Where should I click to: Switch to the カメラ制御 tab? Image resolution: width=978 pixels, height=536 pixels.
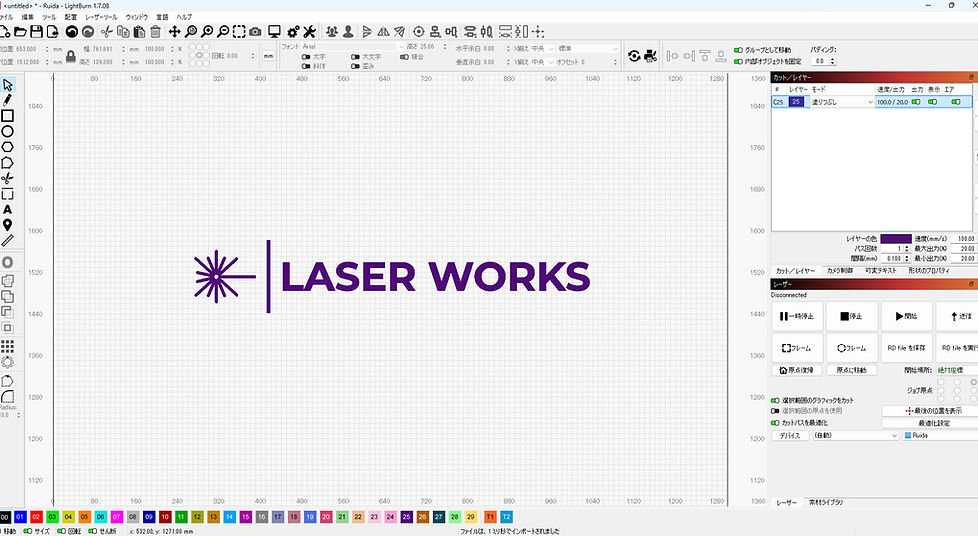click(840, 271)
